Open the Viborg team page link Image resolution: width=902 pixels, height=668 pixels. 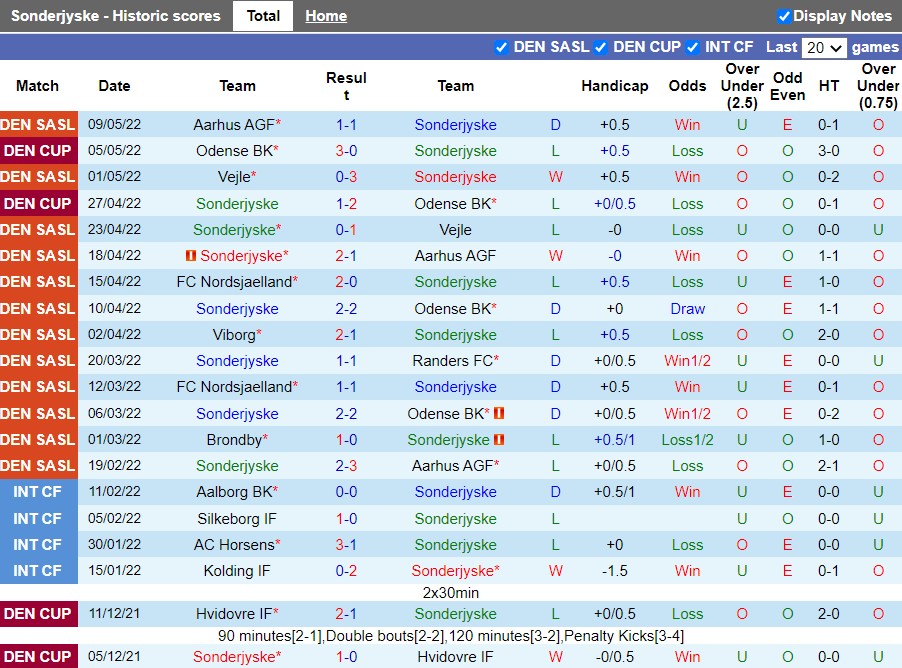pos(233,335)
